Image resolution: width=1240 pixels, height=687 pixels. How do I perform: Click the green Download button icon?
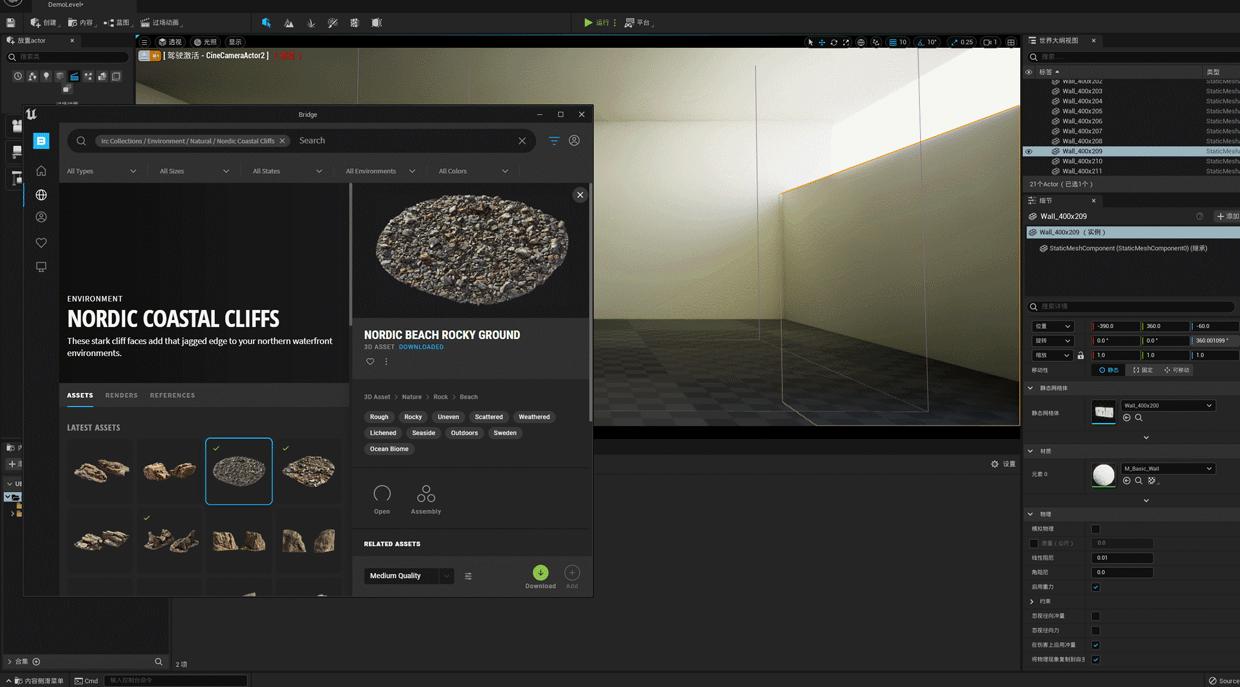[540, 573]
